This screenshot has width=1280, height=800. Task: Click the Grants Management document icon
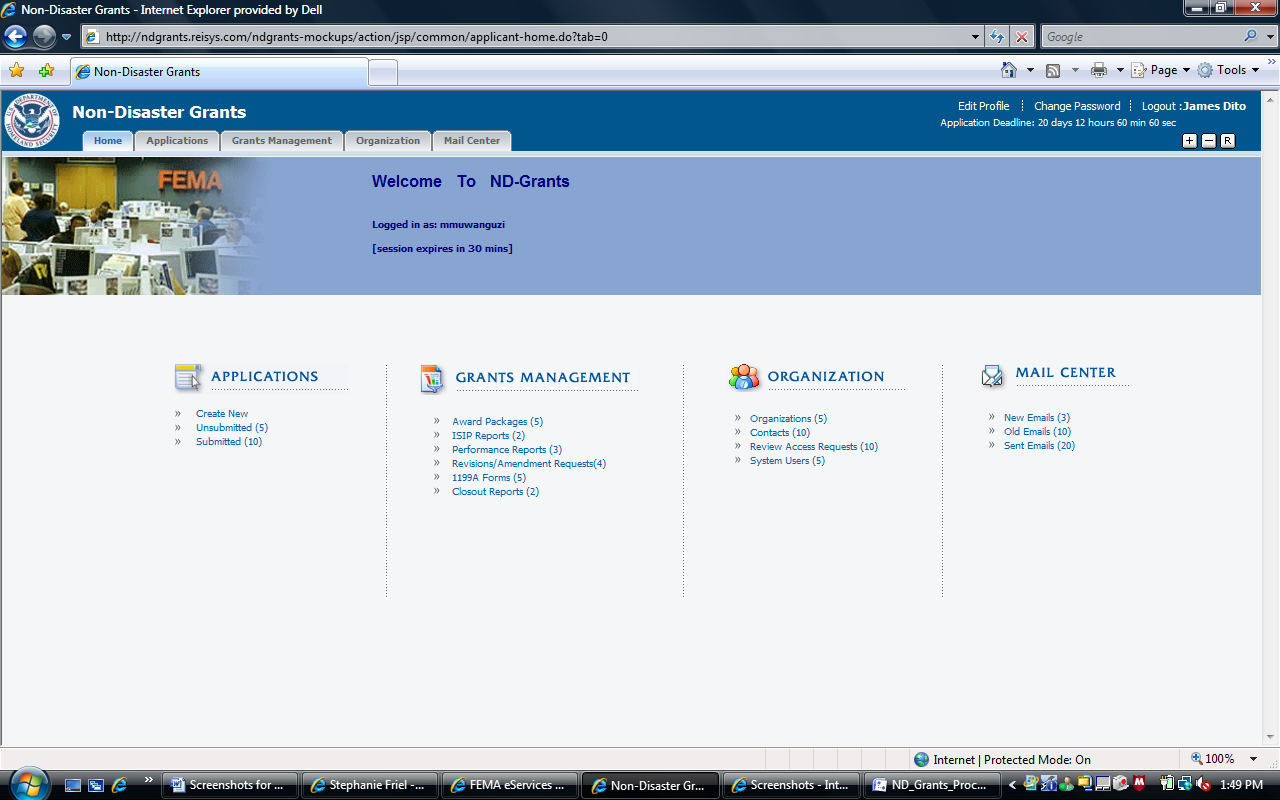point(432,379)
